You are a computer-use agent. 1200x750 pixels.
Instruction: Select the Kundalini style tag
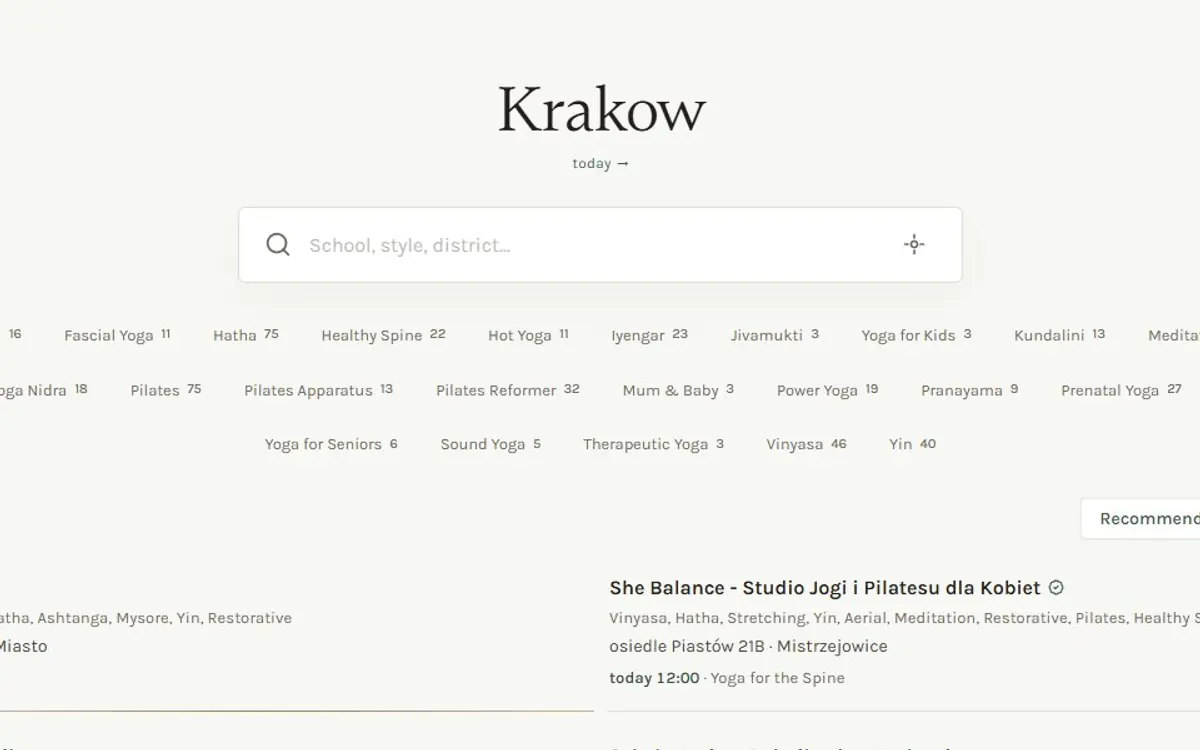tap(1059, 335)
